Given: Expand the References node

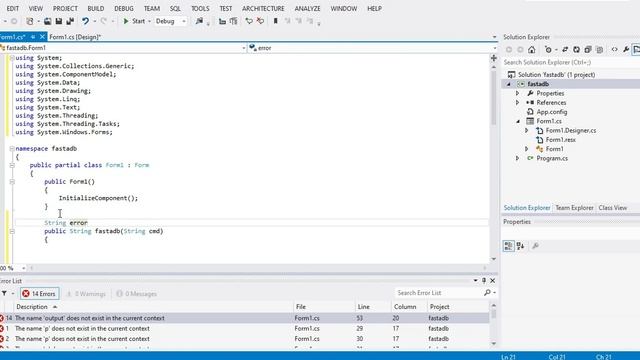Looking at the screenshot, I should tap(518, 102).
